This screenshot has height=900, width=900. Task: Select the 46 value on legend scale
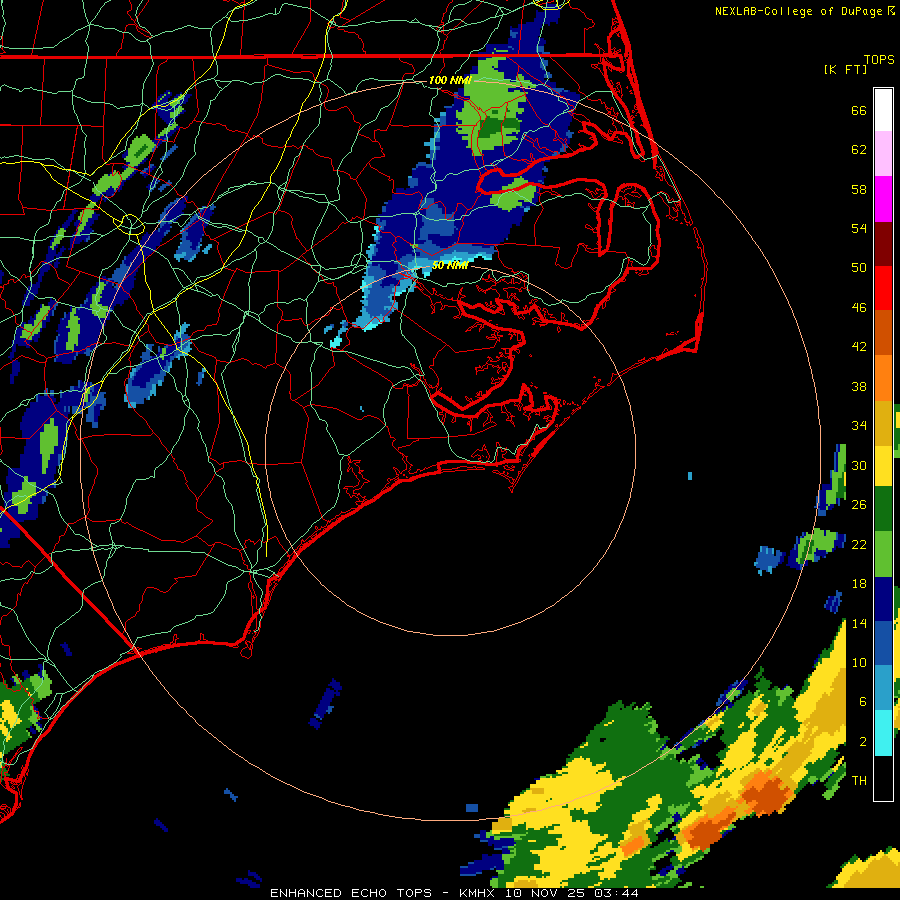[x=859, y=307]
